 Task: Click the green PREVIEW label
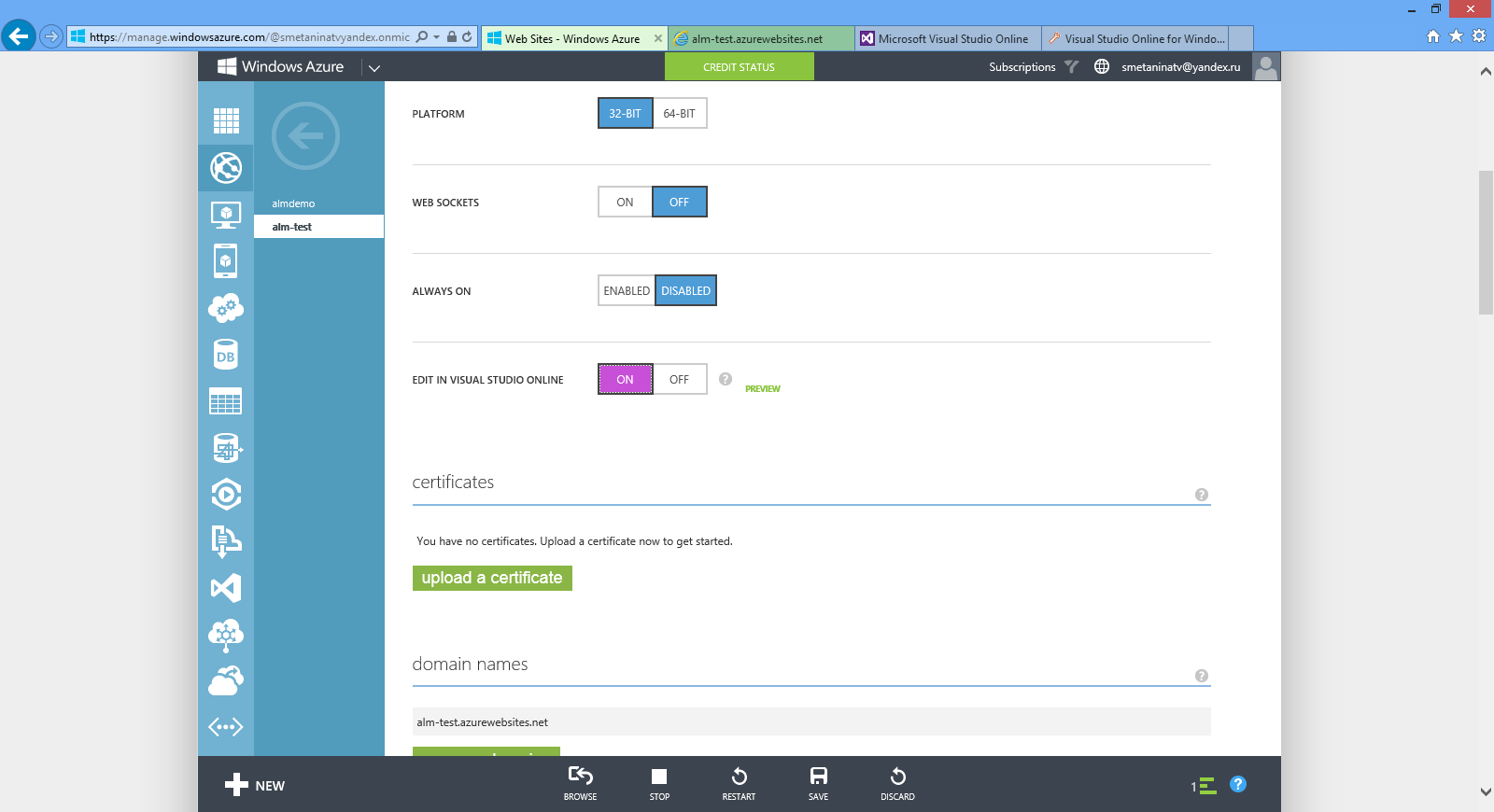[x=763, y=389]
